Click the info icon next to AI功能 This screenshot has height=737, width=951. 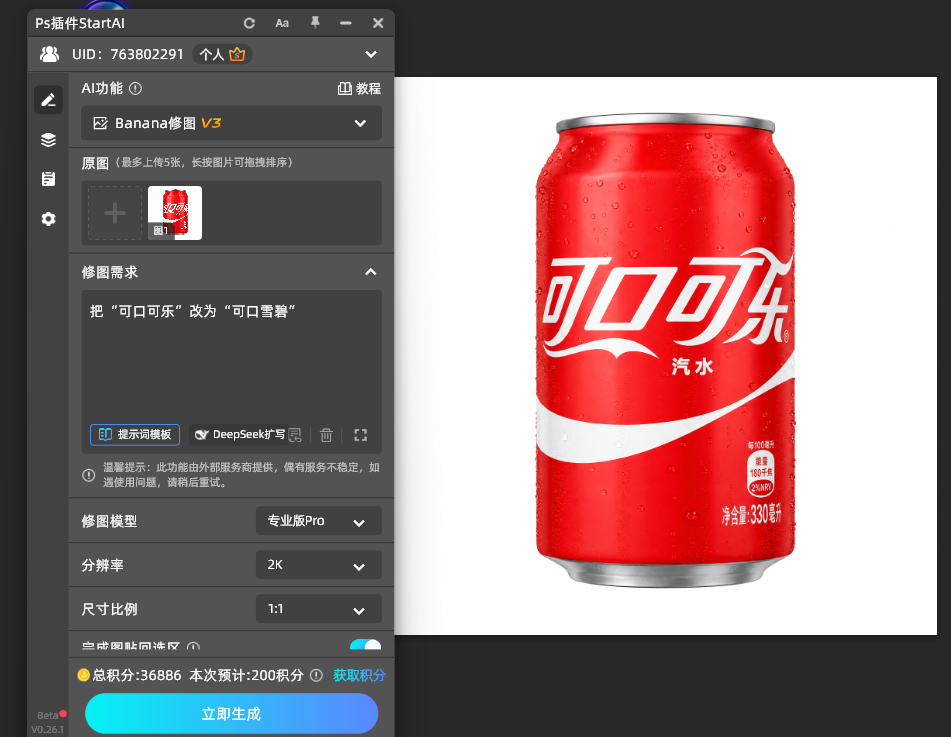pyautogui.click(x=135, y=89)
